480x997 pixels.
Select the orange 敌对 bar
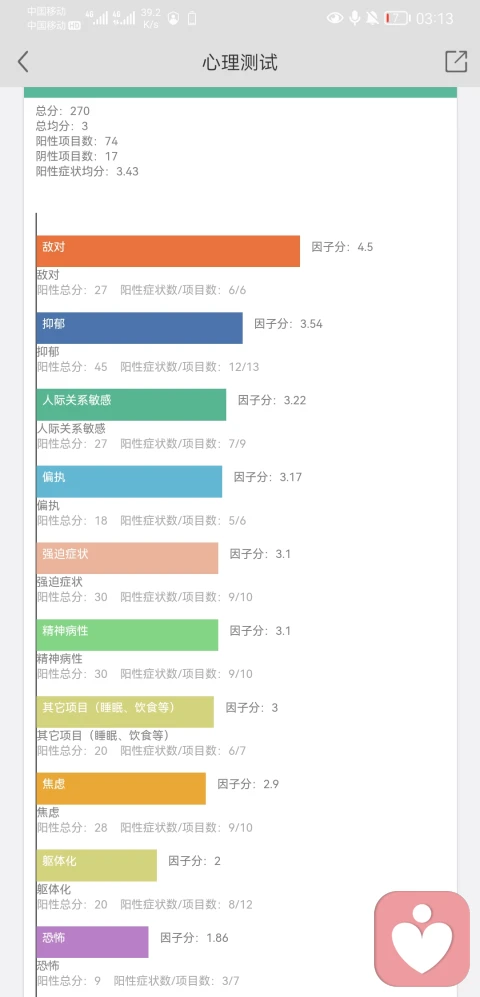click(x=168, y=251)
